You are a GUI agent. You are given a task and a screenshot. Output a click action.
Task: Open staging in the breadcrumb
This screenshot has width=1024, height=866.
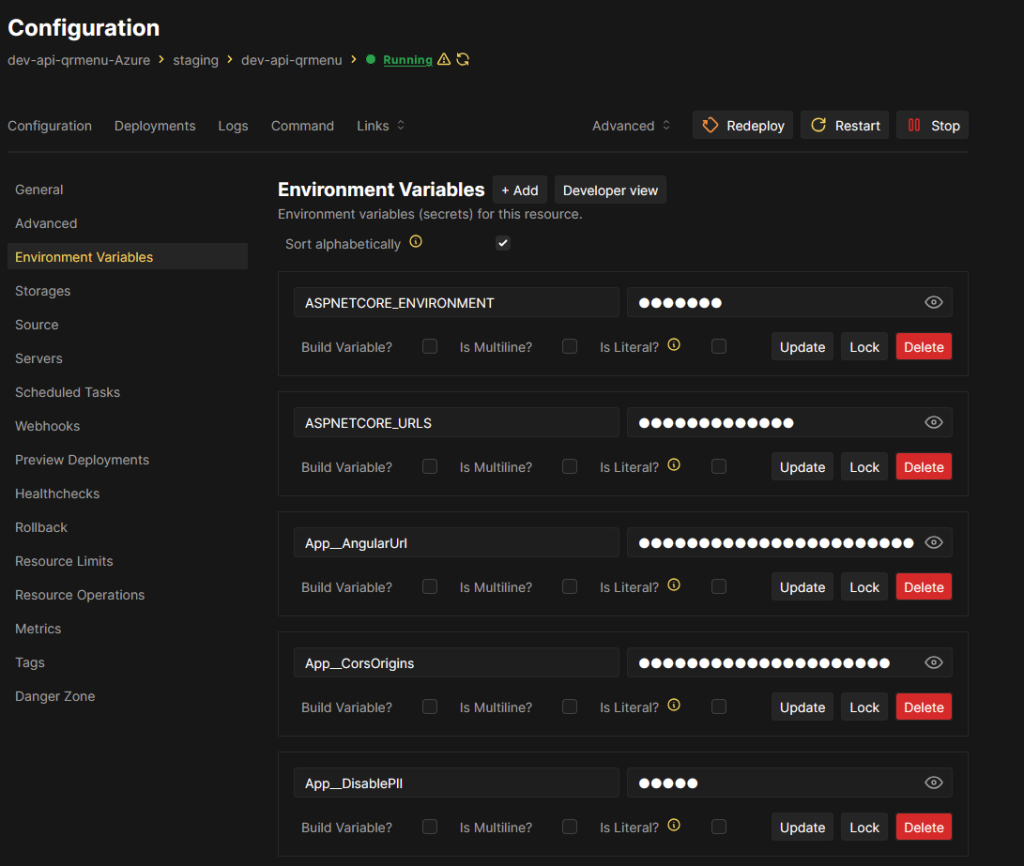[195, 60]
